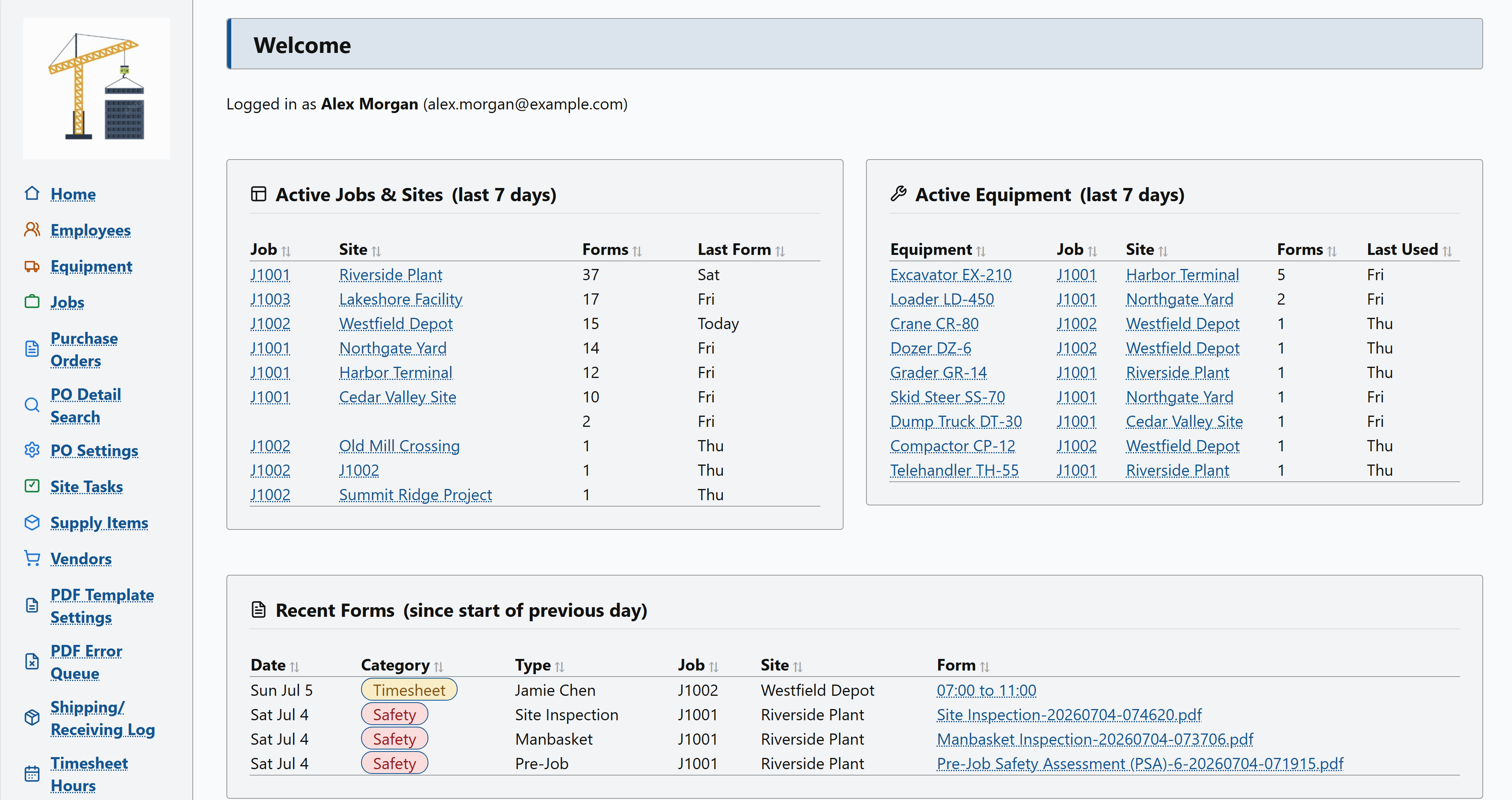
Task: Click the Timesheet category badge
Action: point(409,690)
